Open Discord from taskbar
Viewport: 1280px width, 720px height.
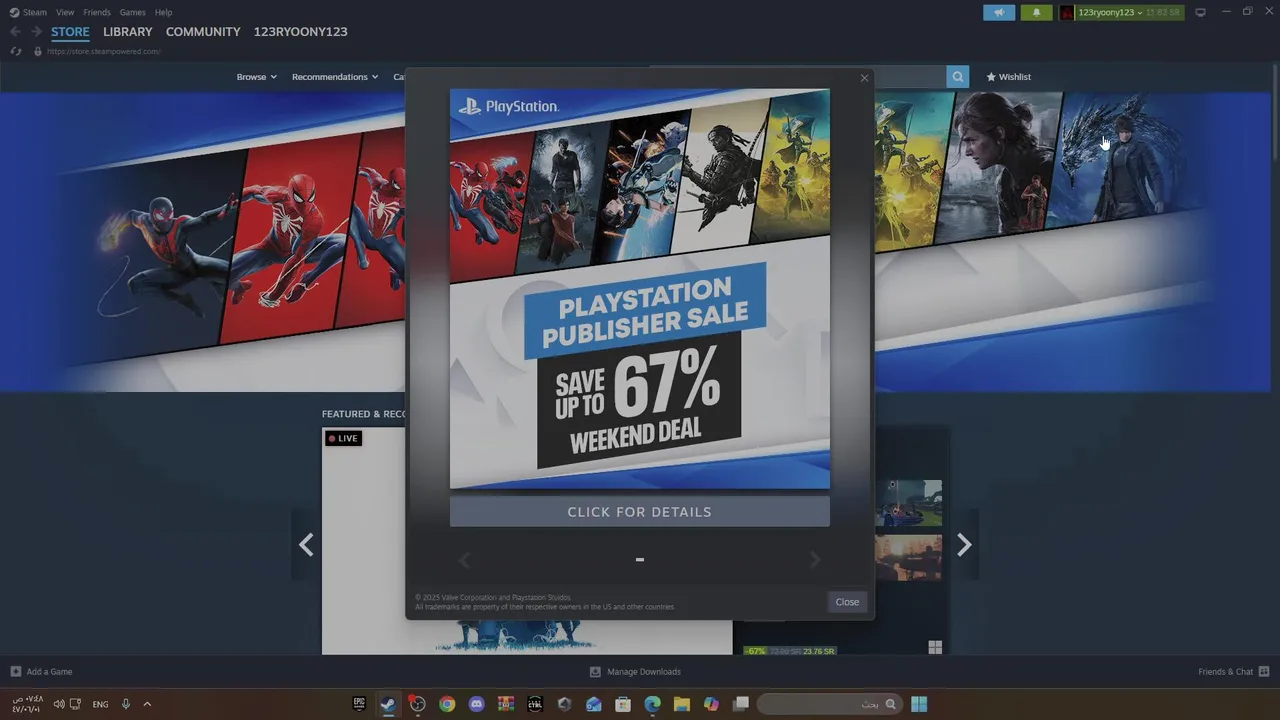click(x=476, y=704)
